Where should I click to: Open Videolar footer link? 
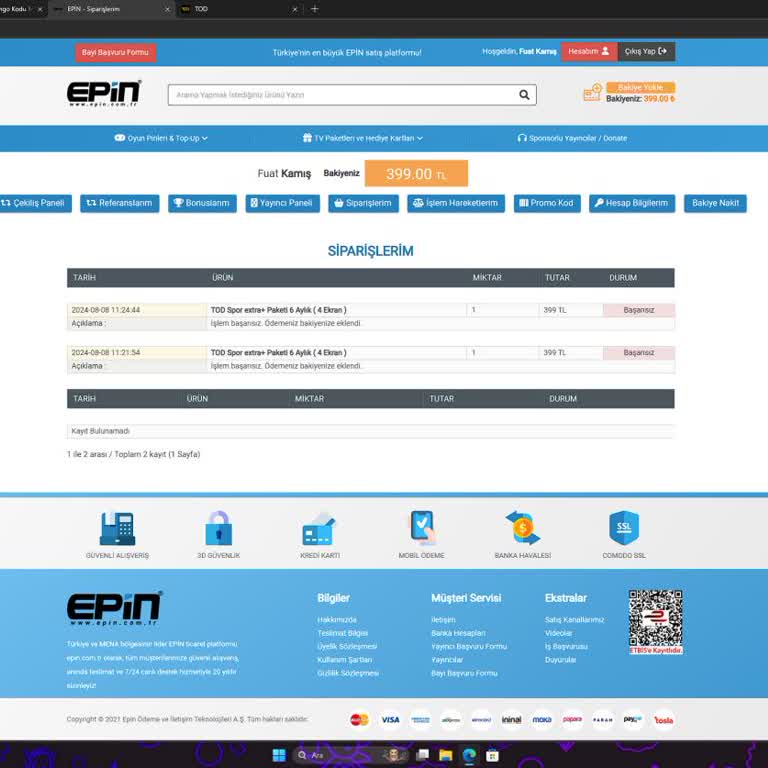point(558,633)
